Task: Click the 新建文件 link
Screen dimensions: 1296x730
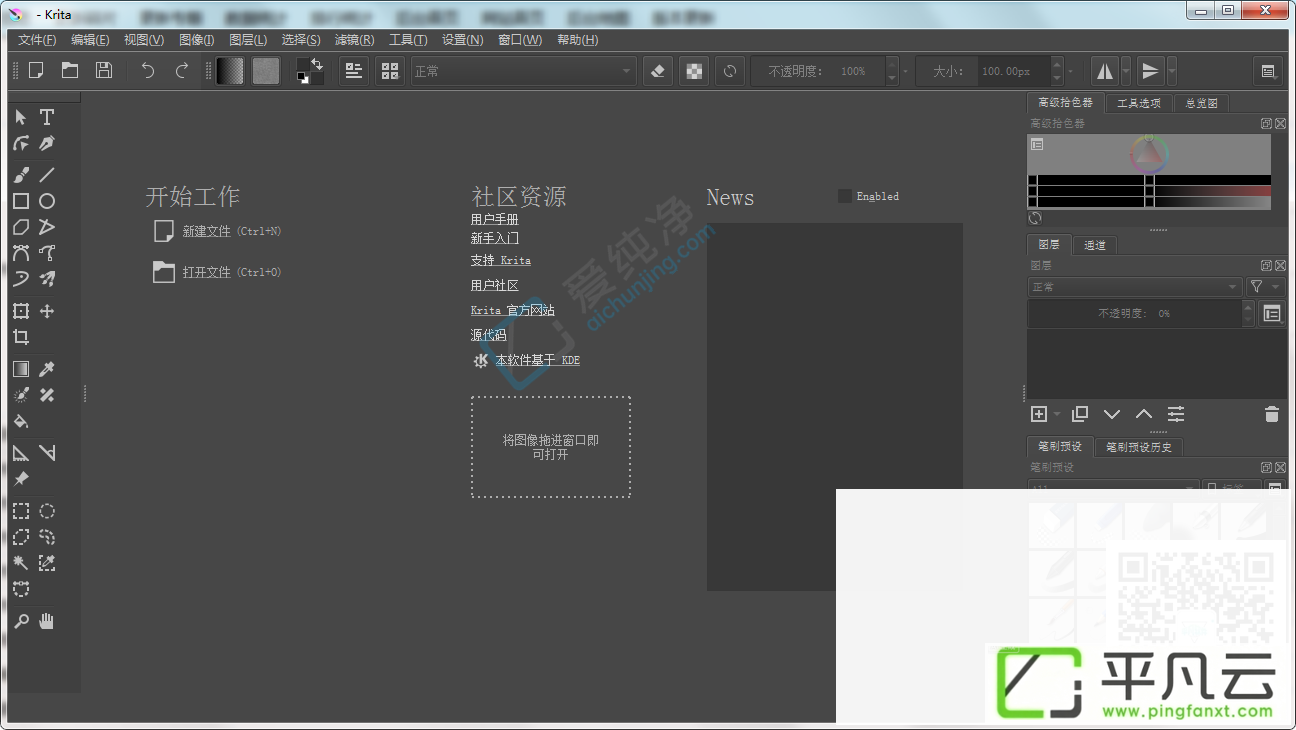Action: 206,231
